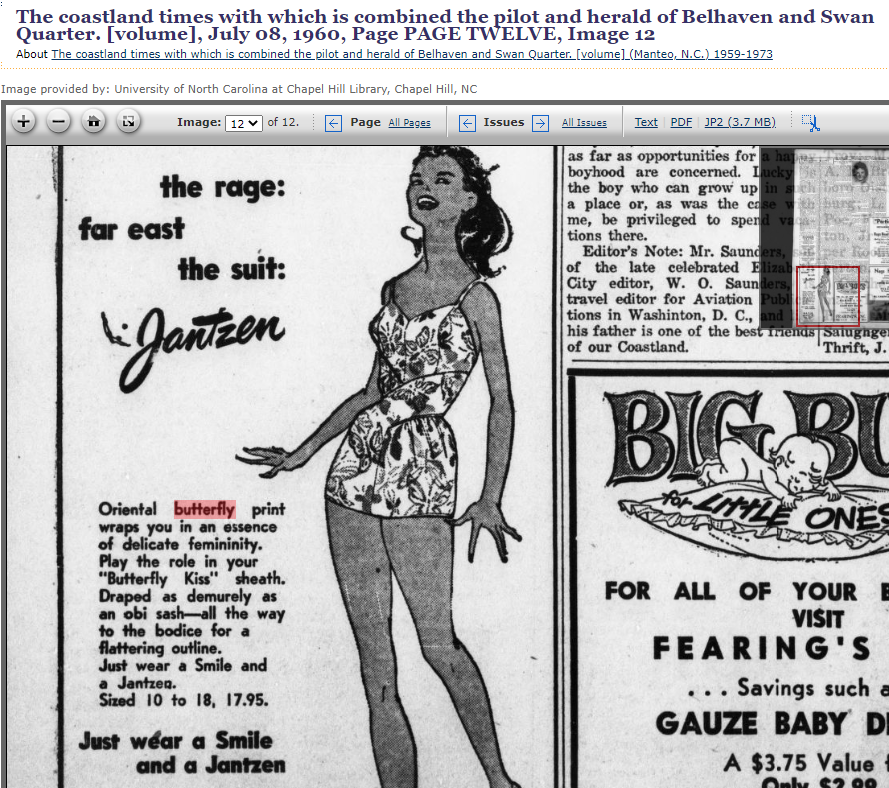The width and height of the screenshot is (889, 788).
Task: Click the Jantzen script logo
Action: point(193,348)
